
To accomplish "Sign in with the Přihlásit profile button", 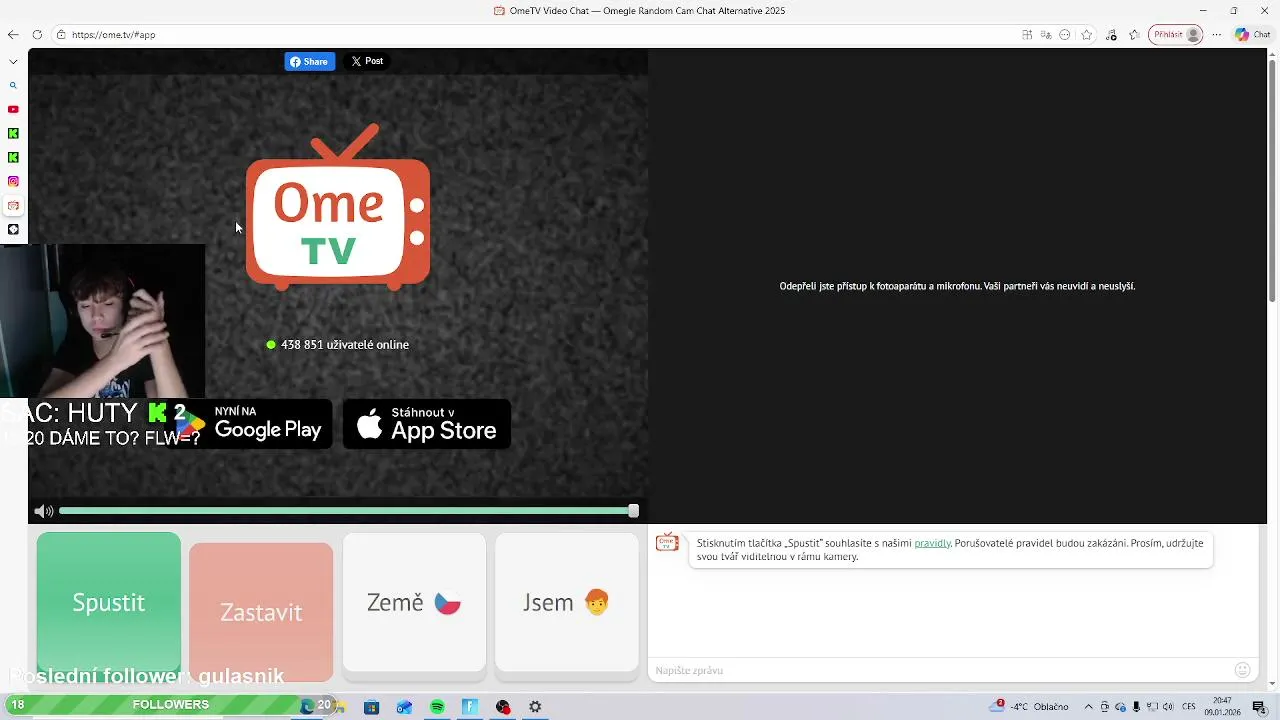I will [x=1176, y=34].
